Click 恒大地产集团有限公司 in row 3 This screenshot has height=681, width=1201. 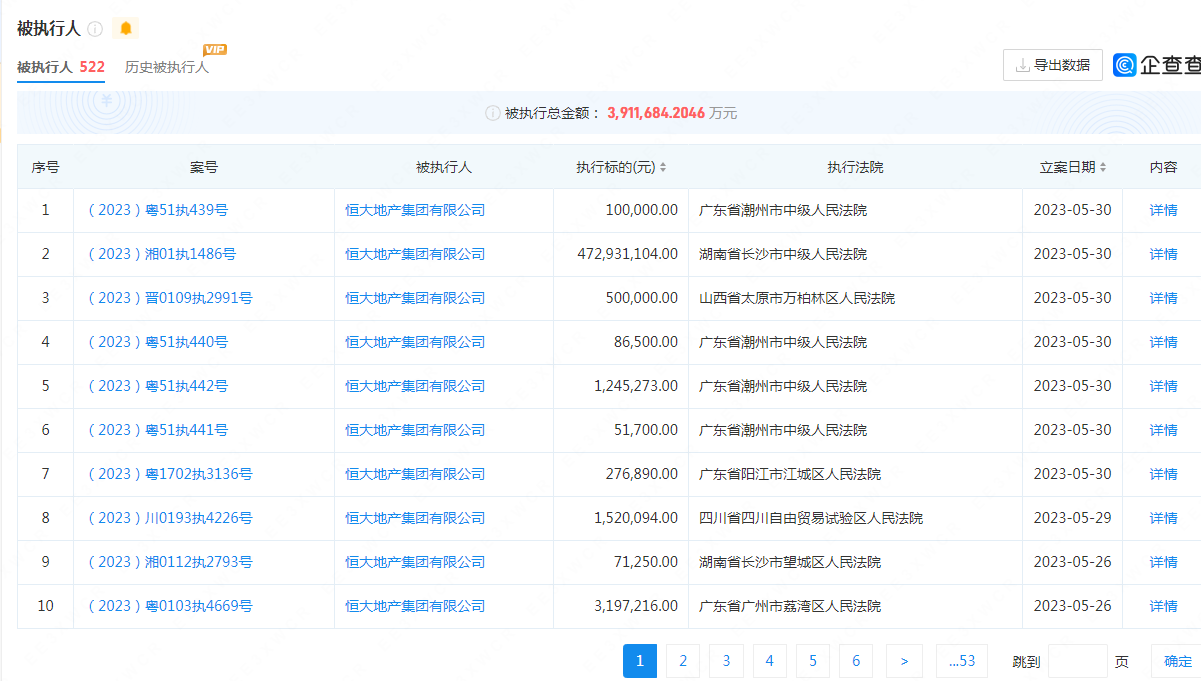click(x=415, y=298)
